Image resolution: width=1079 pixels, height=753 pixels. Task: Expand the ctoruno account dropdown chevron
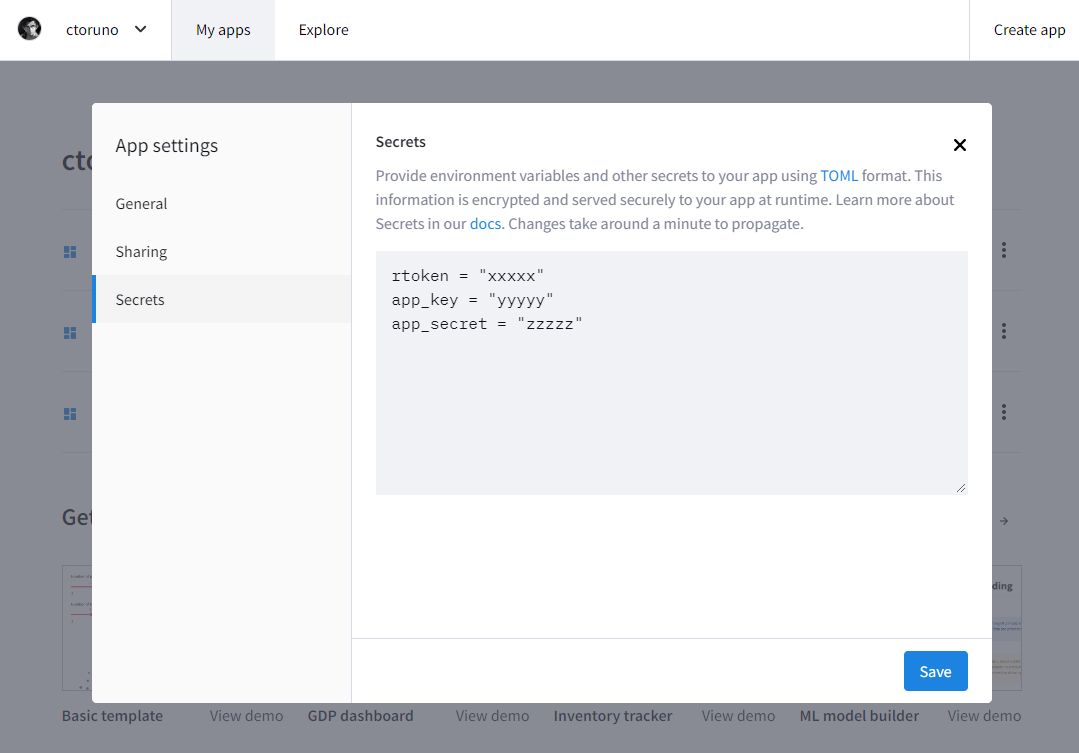(140, 29)
